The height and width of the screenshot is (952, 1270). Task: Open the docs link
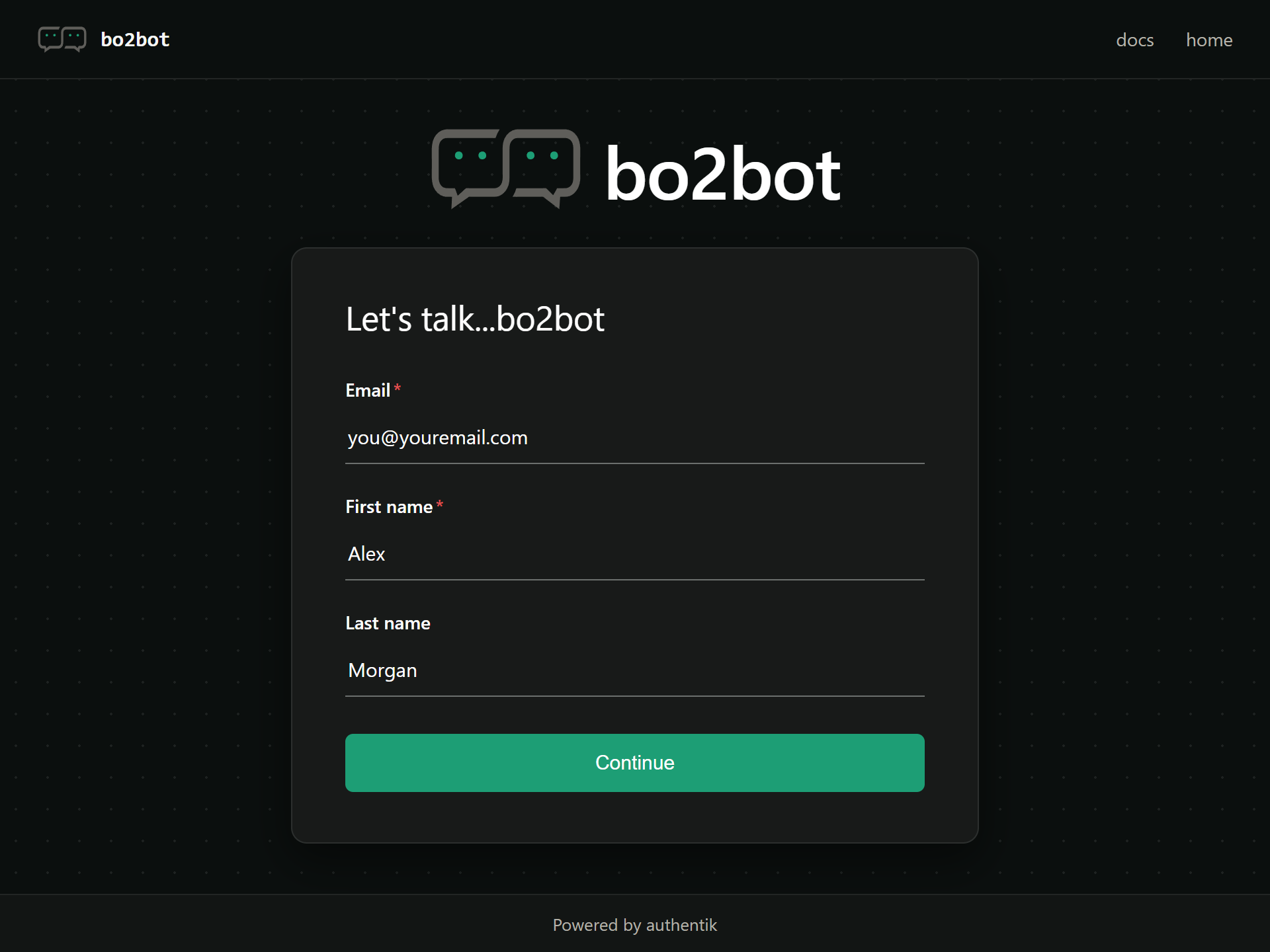[x=1134, y=40]
